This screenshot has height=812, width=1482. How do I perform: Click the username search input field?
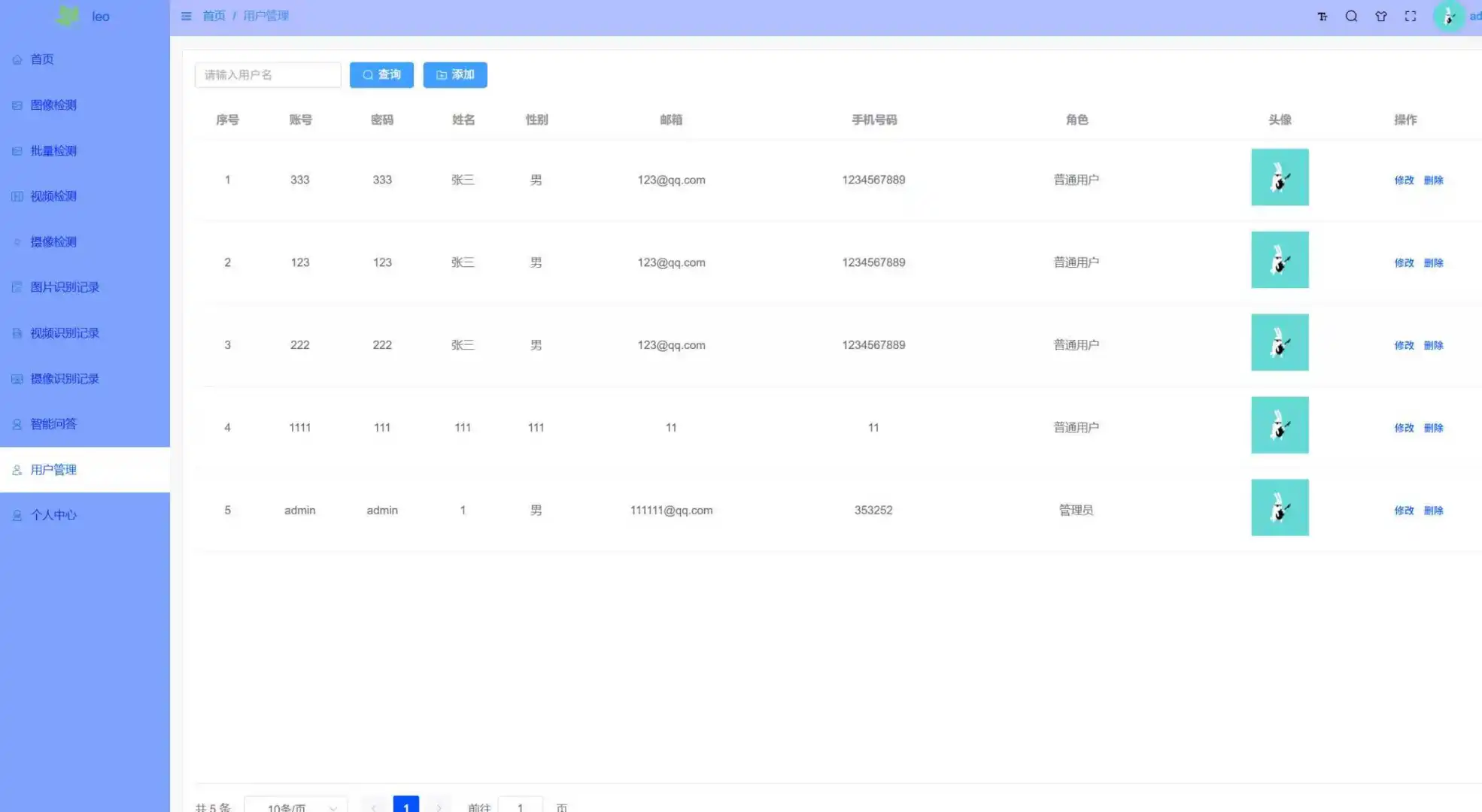(268, 74)
